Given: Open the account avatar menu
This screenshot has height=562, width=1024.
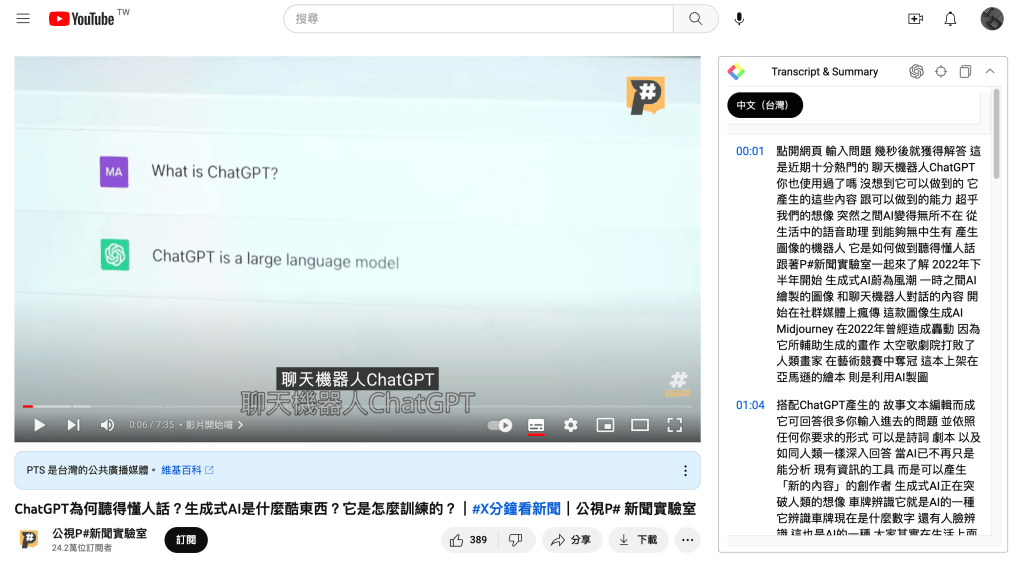Looking at the screenshot, I should click(x=991, y=19).
